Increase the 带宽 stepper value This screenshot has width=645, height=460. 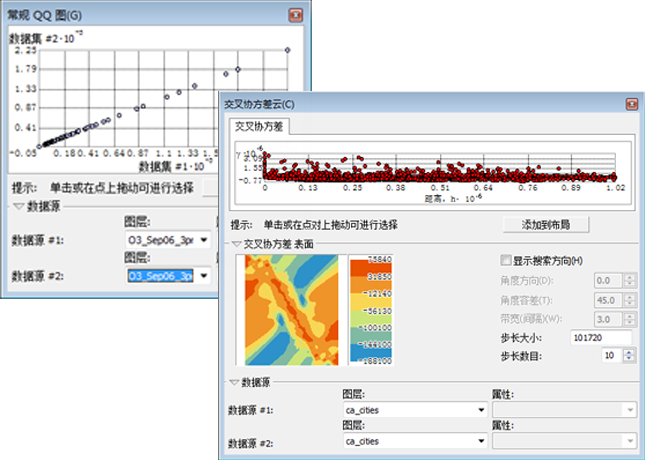coord(629,316)
